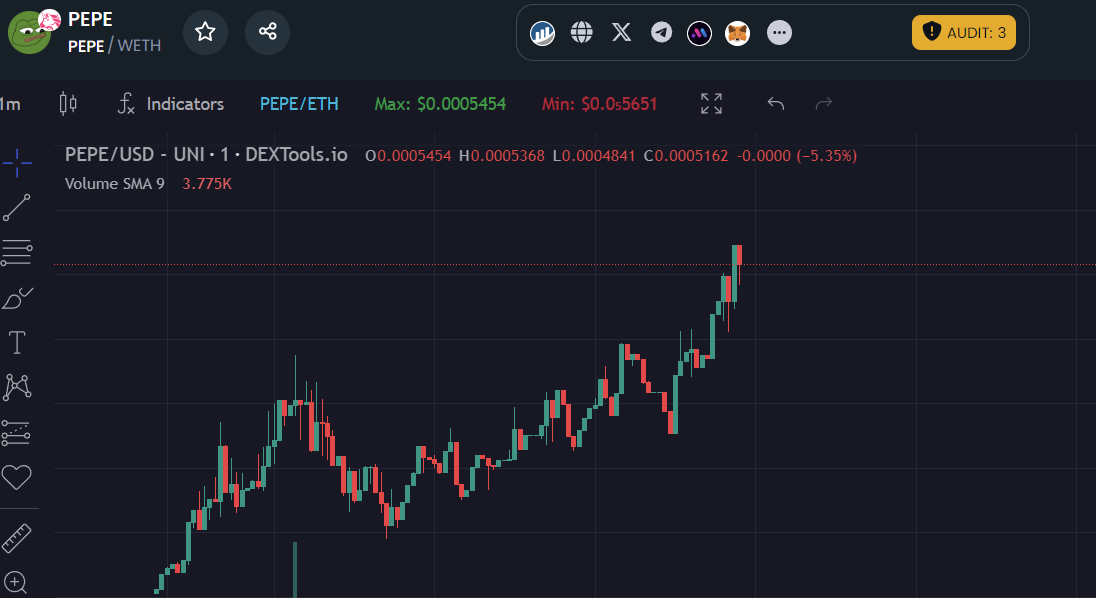Change the 1m chart interval

pyautogui.click(x=10, y=104)
